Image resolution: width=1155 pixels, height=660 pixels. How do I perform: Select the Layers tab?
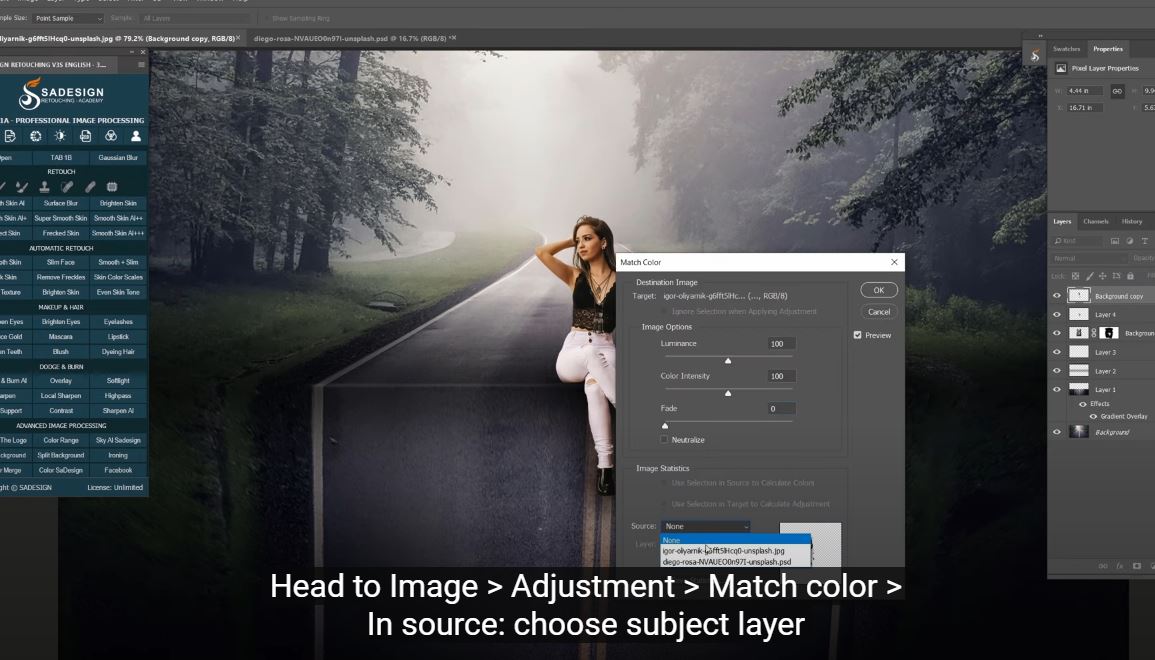1061,222
